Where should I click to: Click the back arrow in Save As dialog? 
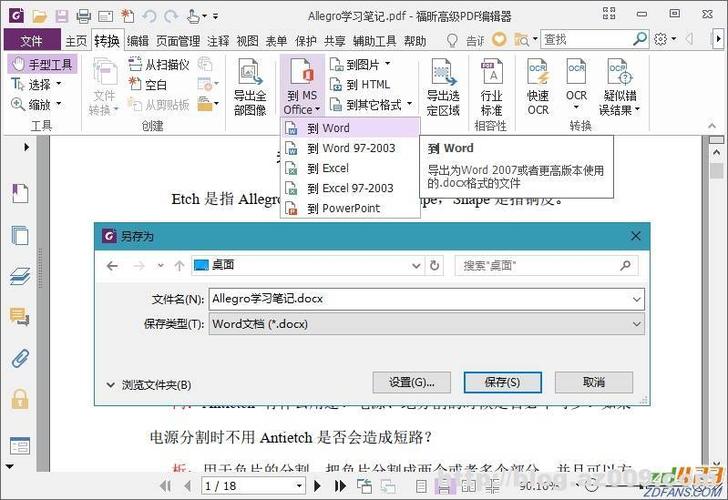[112, 266]
